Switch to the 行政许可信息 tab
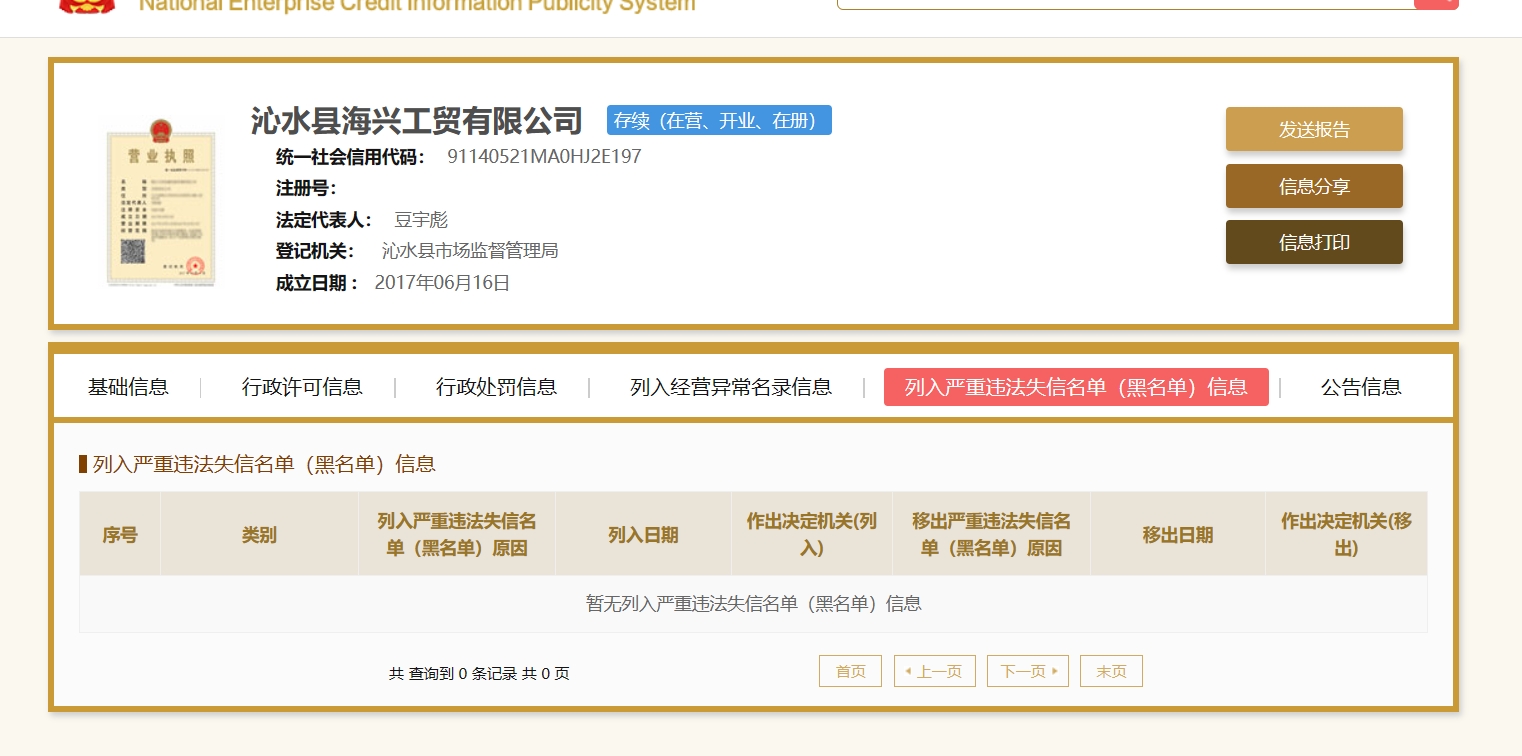Viewport: 1522px width, 756px height. point(302,387)
